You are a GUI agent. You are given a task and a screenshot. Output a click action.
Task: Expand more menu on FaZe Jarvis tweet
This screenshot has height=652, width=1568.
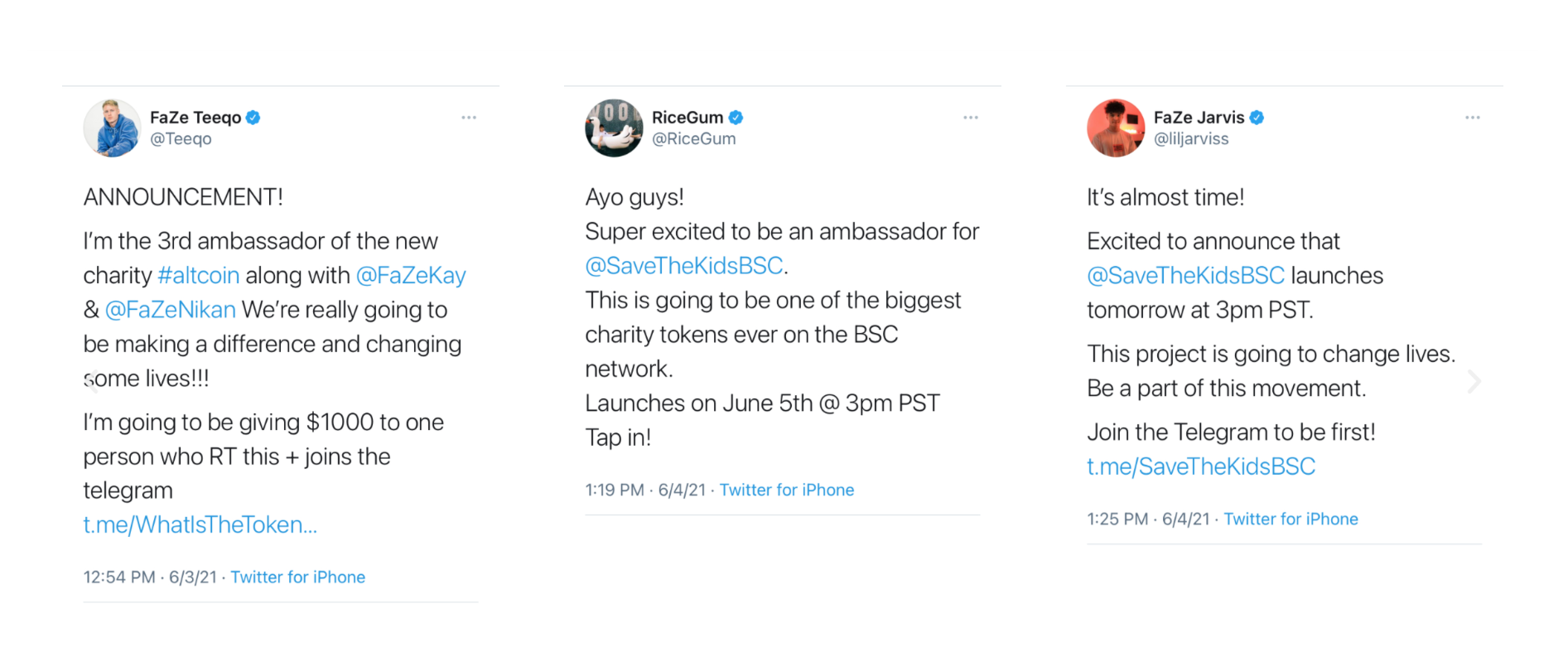click(x=1473, y=118)
